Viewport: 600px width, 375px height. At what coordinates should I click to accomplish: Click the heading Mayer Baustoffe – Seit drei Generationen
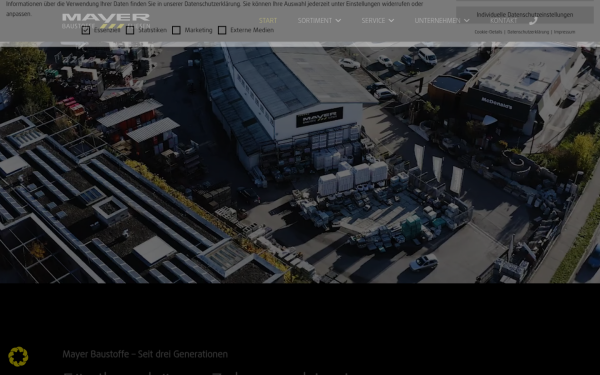pos(145,354)
